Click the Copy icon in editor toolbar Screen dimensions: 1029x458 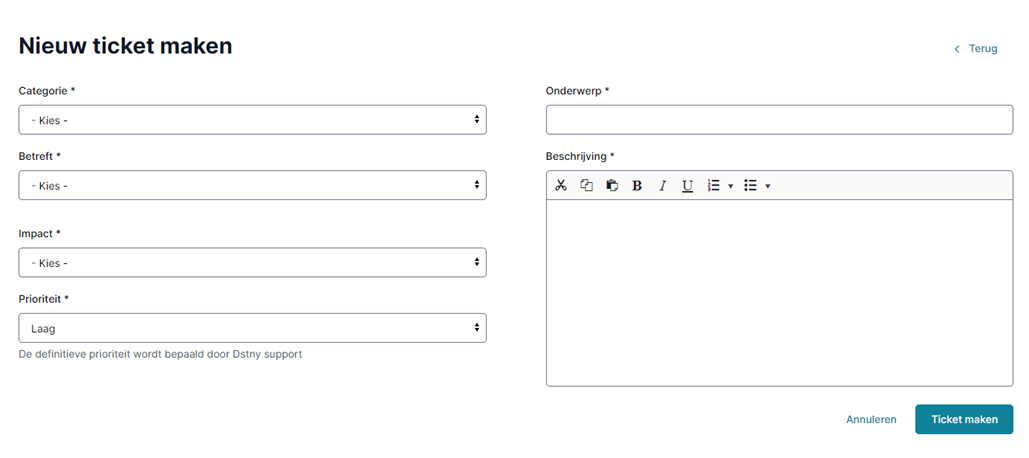point(586,186)
